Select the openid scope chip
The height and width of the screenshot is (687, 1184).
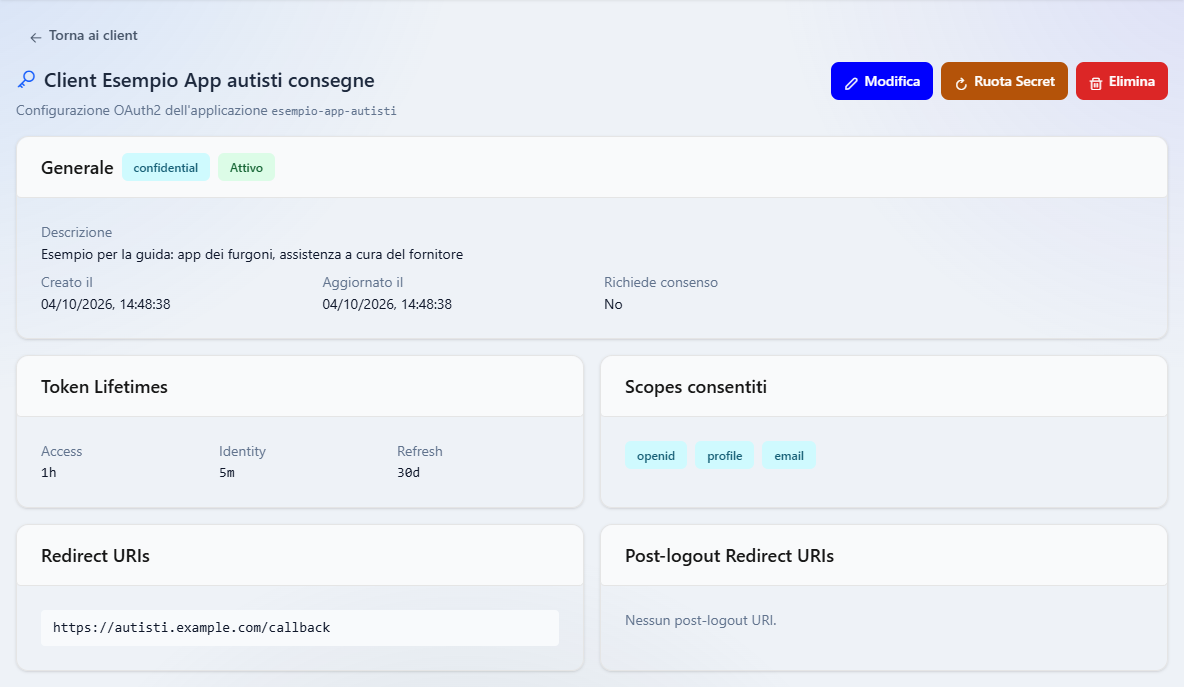click(655, 455)
